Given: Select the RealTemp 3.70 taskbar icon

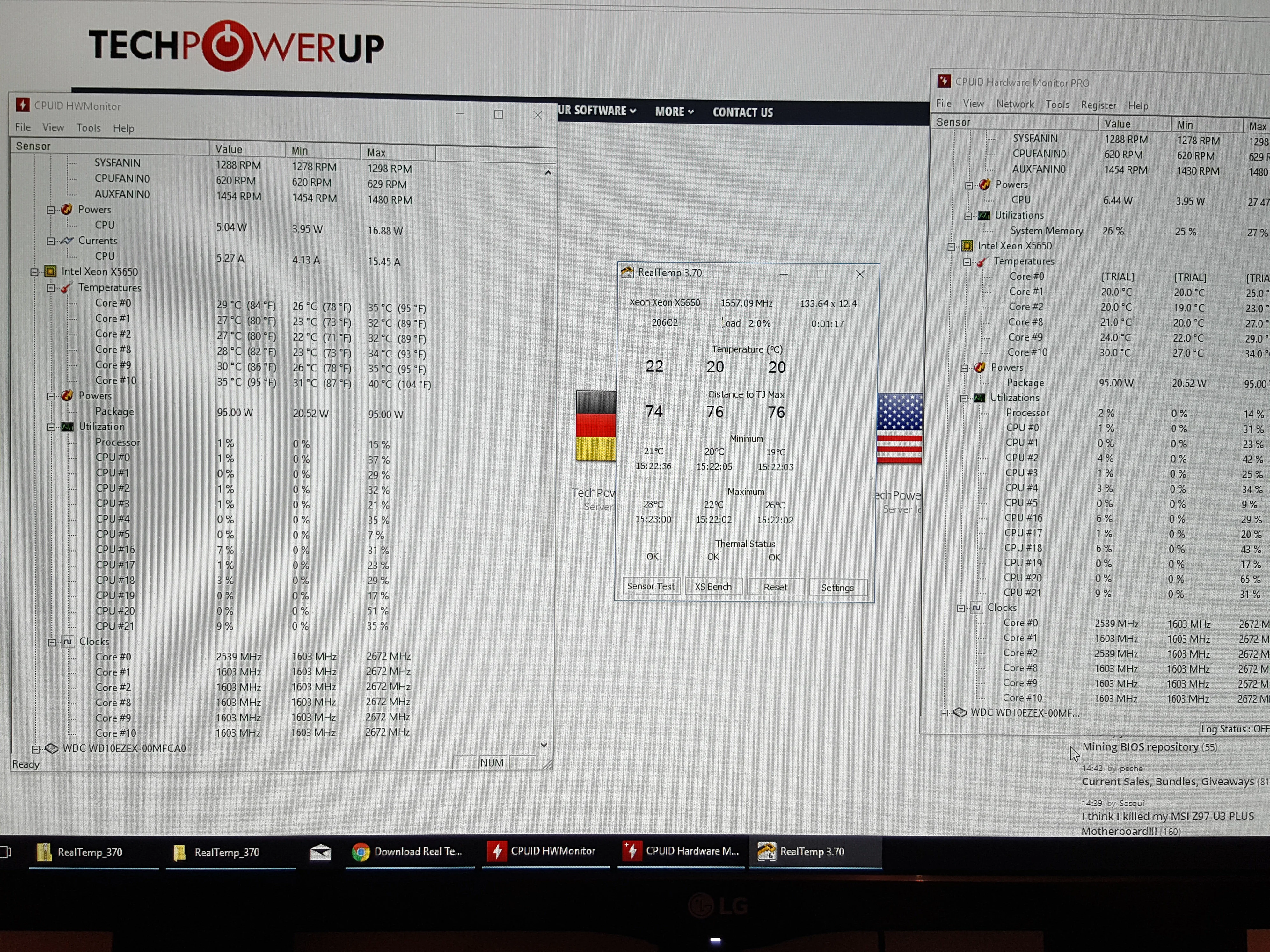Looking at the screenshot, I should click(766, 852).
